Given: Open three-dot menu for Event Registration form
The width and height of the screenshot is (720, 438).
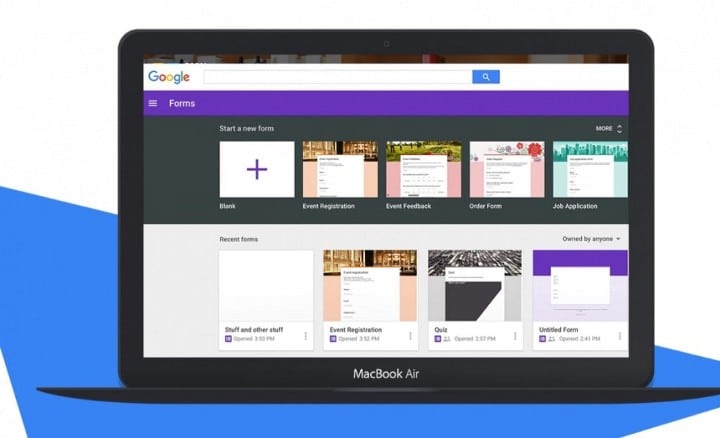Looking at the screenshot, I should tap(410, 336).
